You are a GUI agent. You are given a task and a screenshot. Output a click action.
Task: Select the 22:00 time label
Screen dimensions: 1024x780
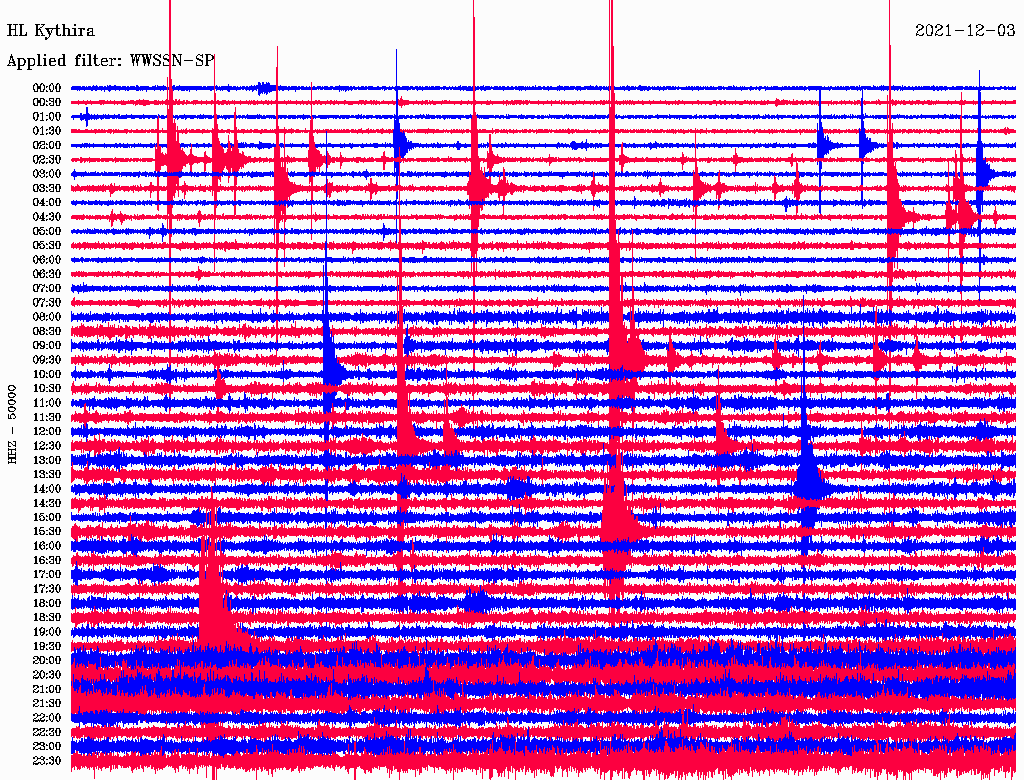click(47, 718)
